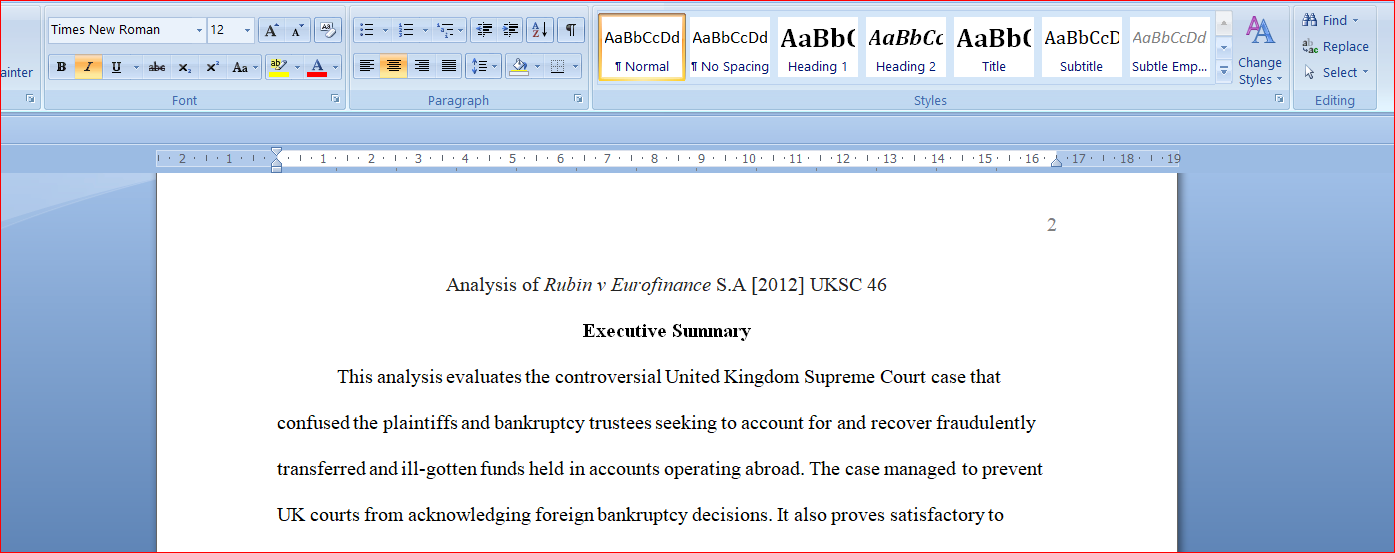Open the Paragraph dialog launcher
Screen dimensions: 1395x553
tap(578, 99)
